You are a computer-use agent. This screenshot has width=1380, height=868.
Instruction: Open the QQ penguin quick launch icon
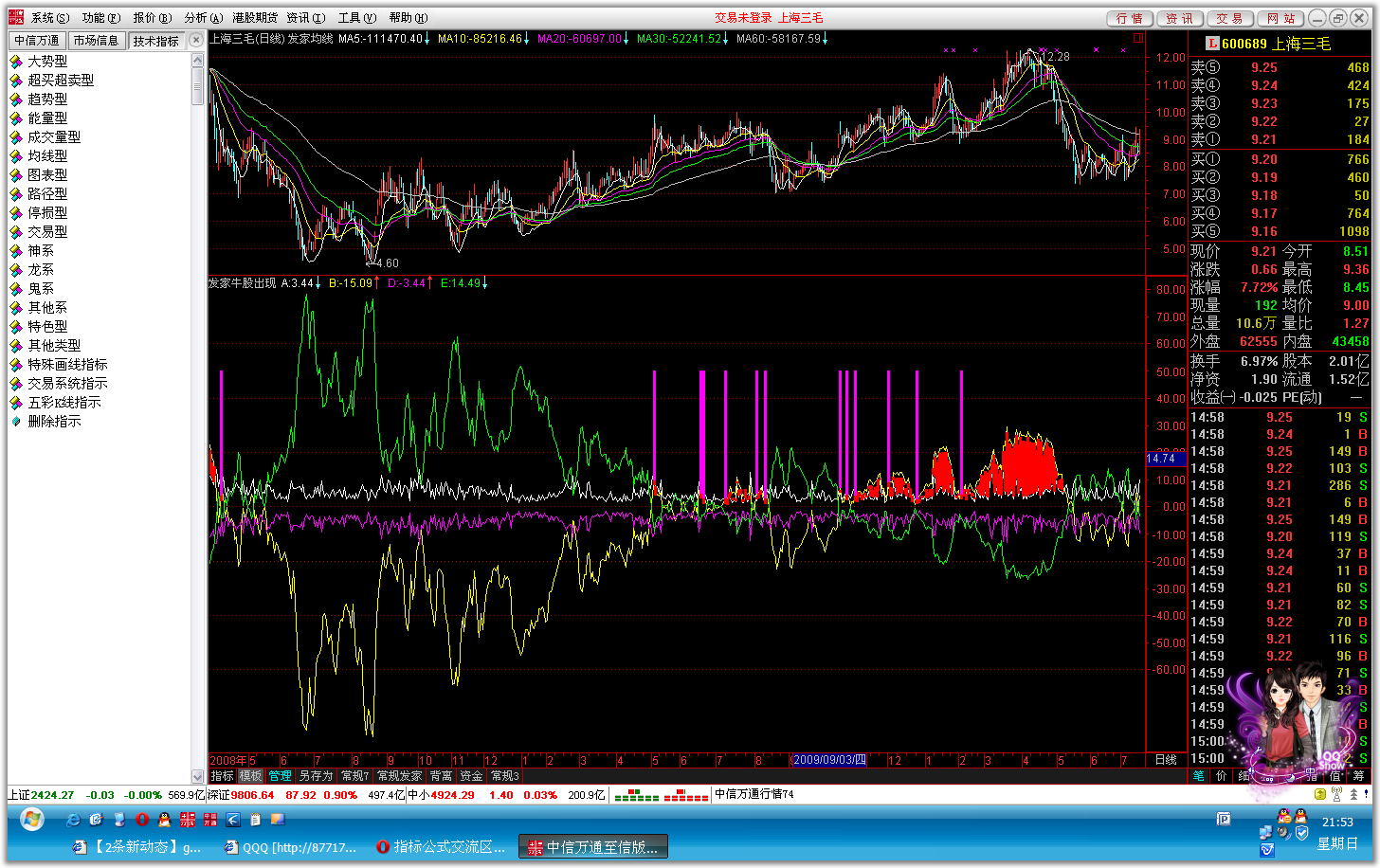click(165, 819)
